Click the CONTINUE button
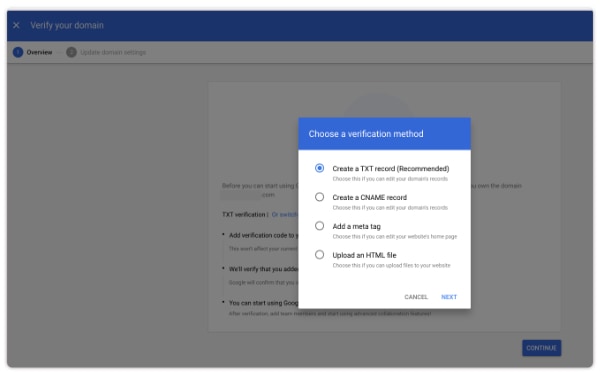Viewport: 600px width, 375px height. click(541, 348)
